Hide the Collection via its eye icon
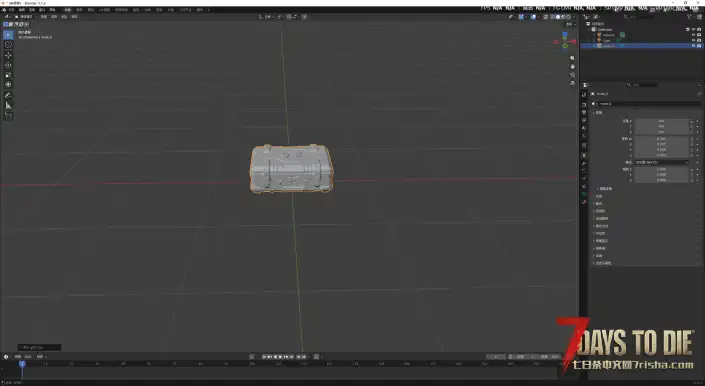This screenshot has height=386, width=705. [693, 30]
